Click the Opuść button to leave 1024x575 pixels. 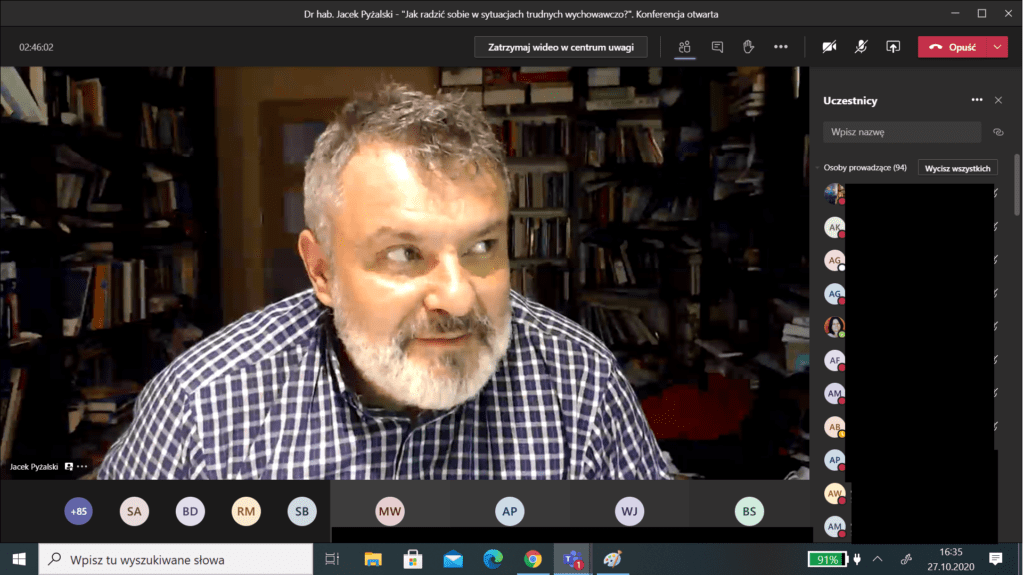[x=953, y=47]
